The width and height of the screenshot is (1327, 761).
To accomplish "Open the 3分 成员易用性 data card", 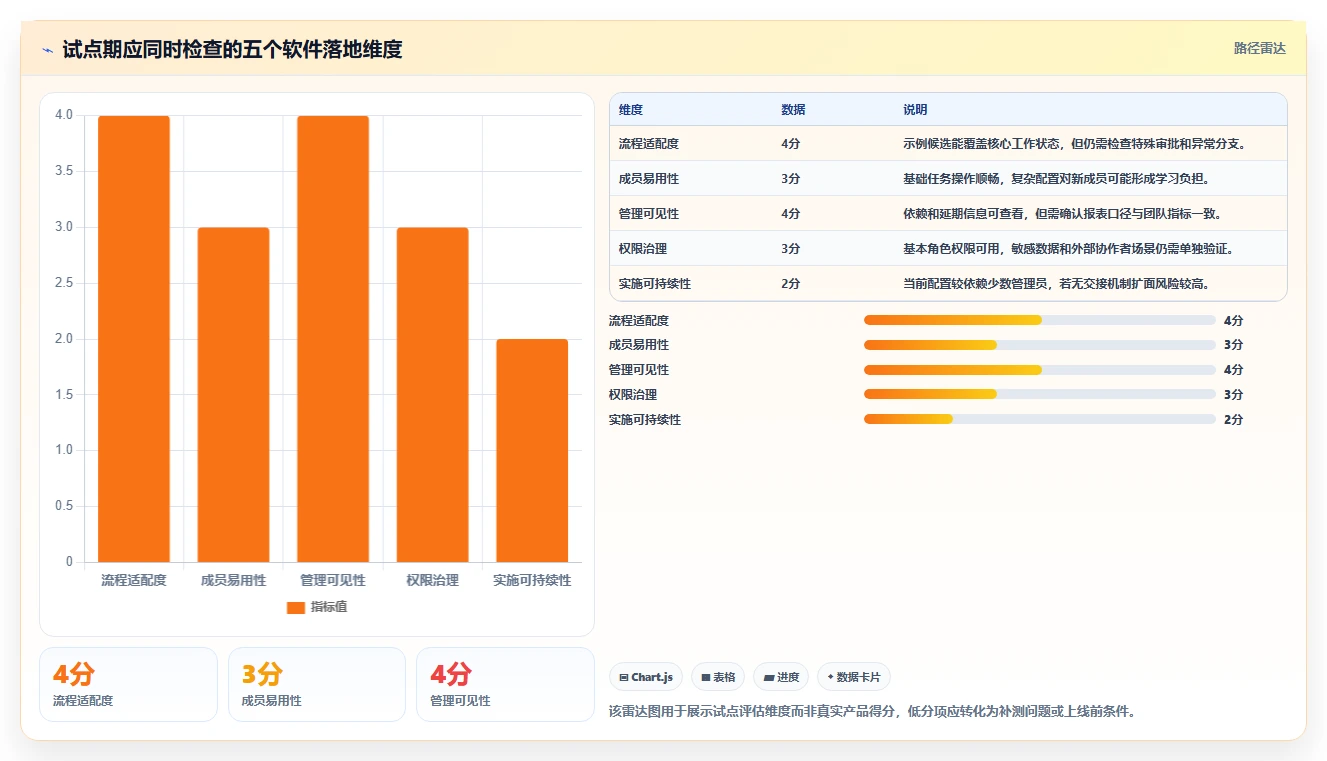I will click(317, 684).
